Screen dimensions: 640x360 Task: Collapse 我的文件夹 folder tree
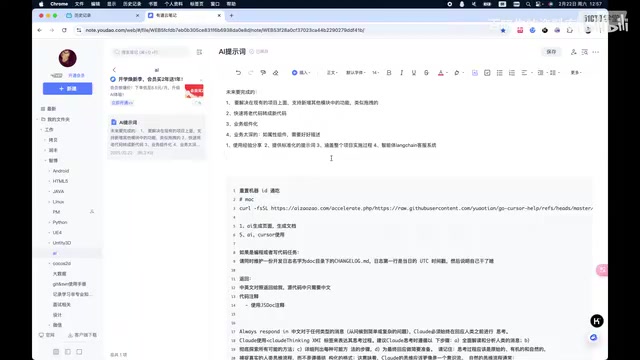[37, 119]
